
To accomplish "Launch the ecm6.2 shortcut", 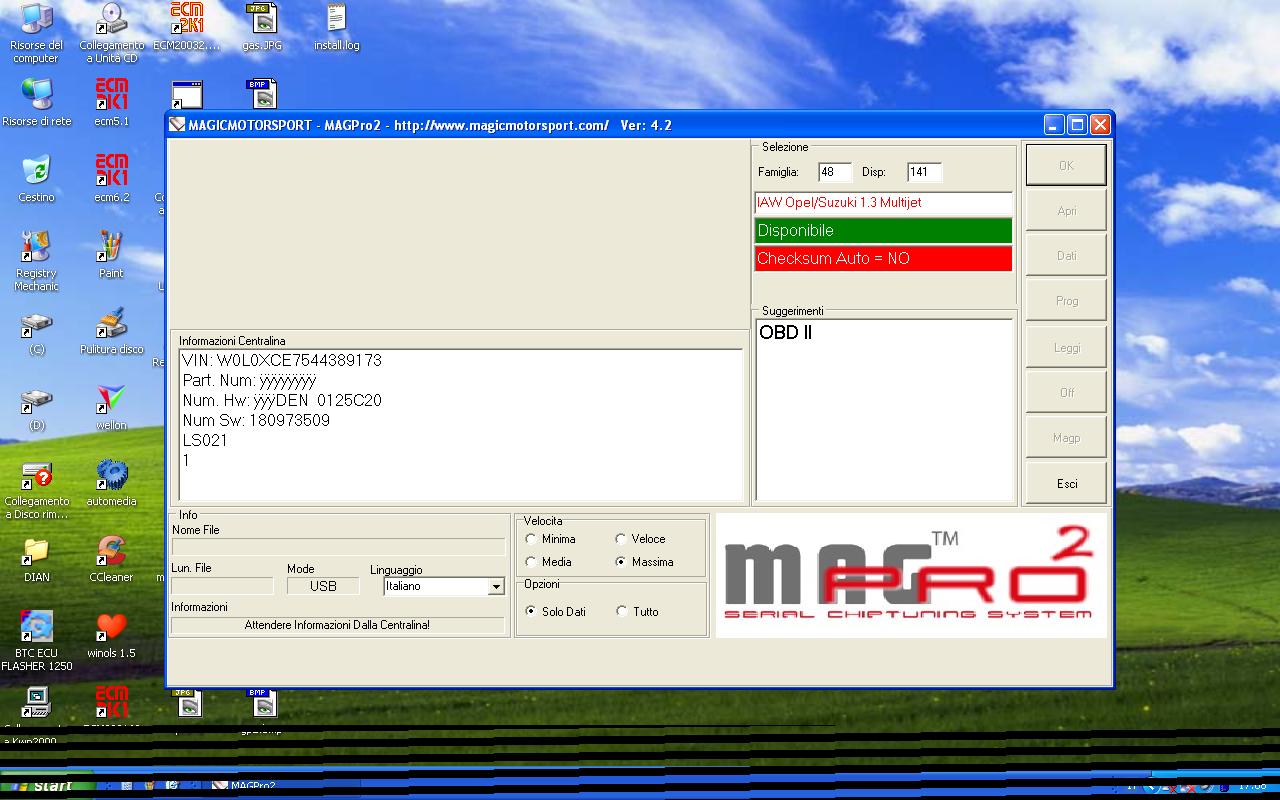I will 111,178.
